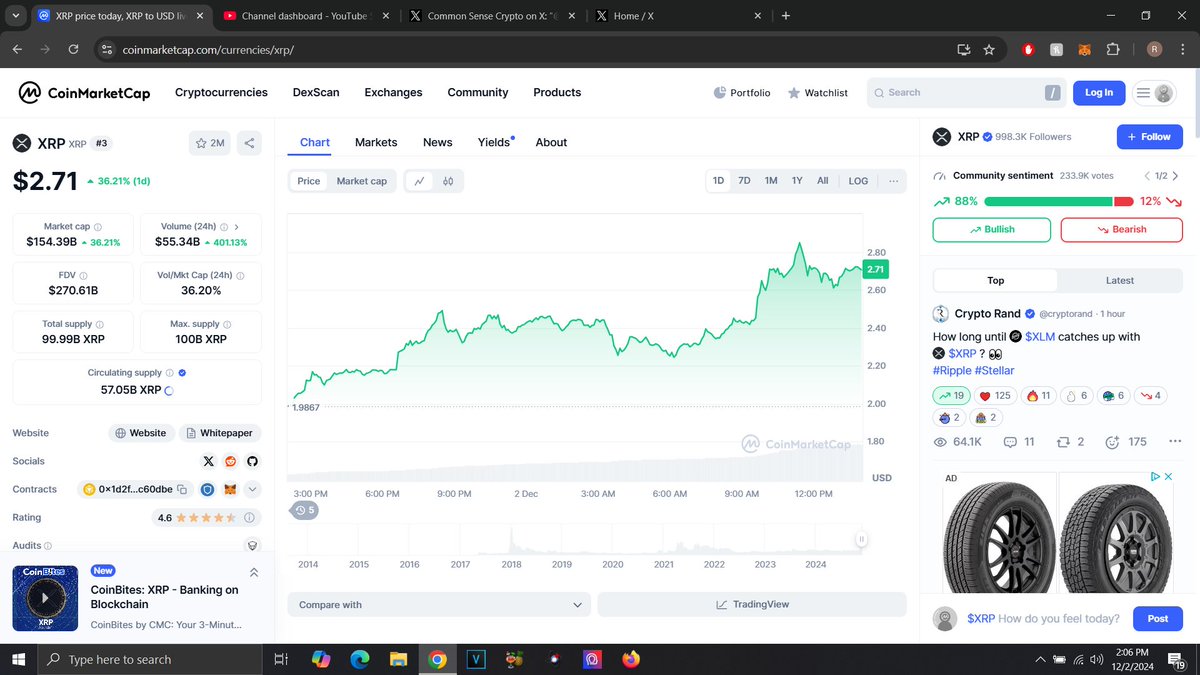Click the CoinMarketCap logo
Viewport: 1200px width, 675px height.
point(84,93)
